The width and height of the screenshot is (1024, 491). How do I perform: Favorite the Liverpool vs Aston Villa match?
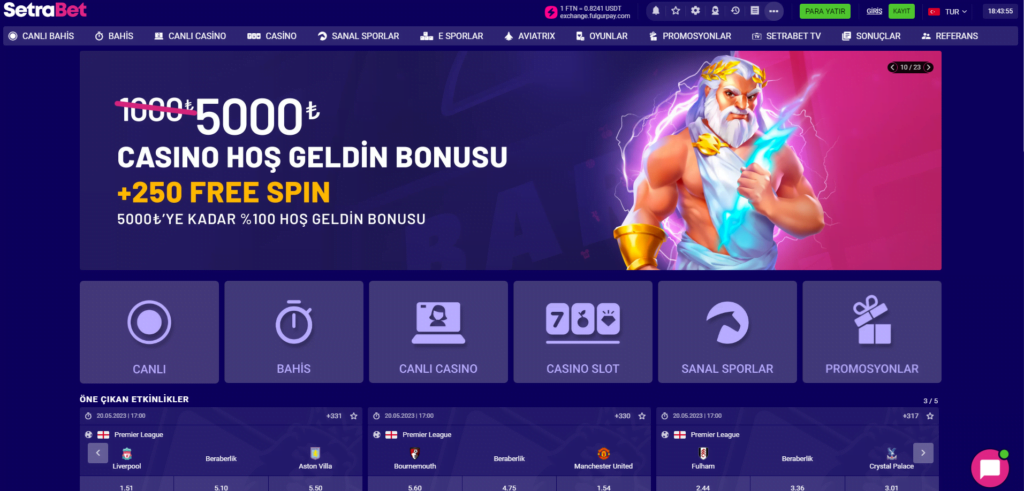tap(353, 416)
